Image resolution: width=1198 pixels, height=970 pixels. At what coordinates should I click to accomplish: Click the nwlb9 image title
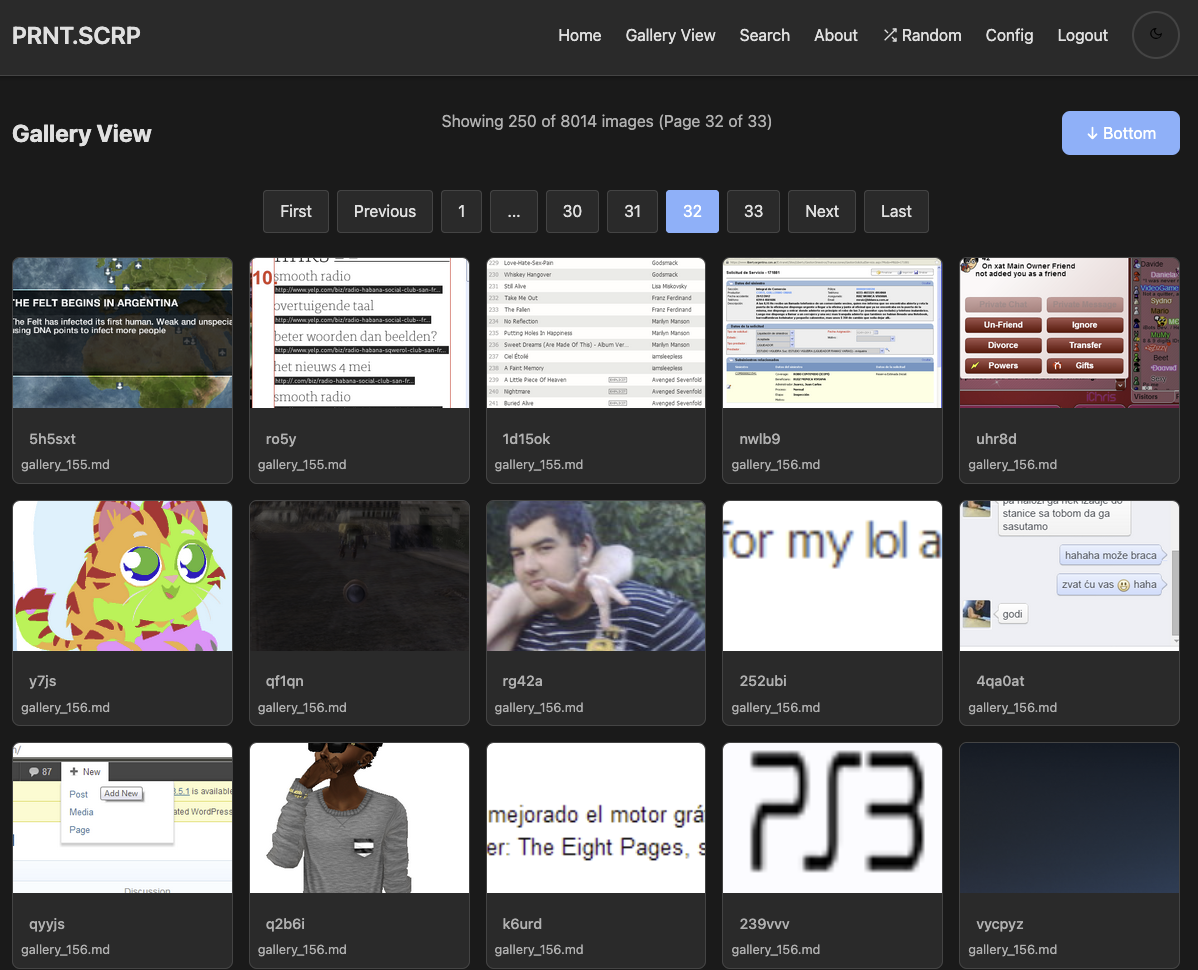coord(759,439)
